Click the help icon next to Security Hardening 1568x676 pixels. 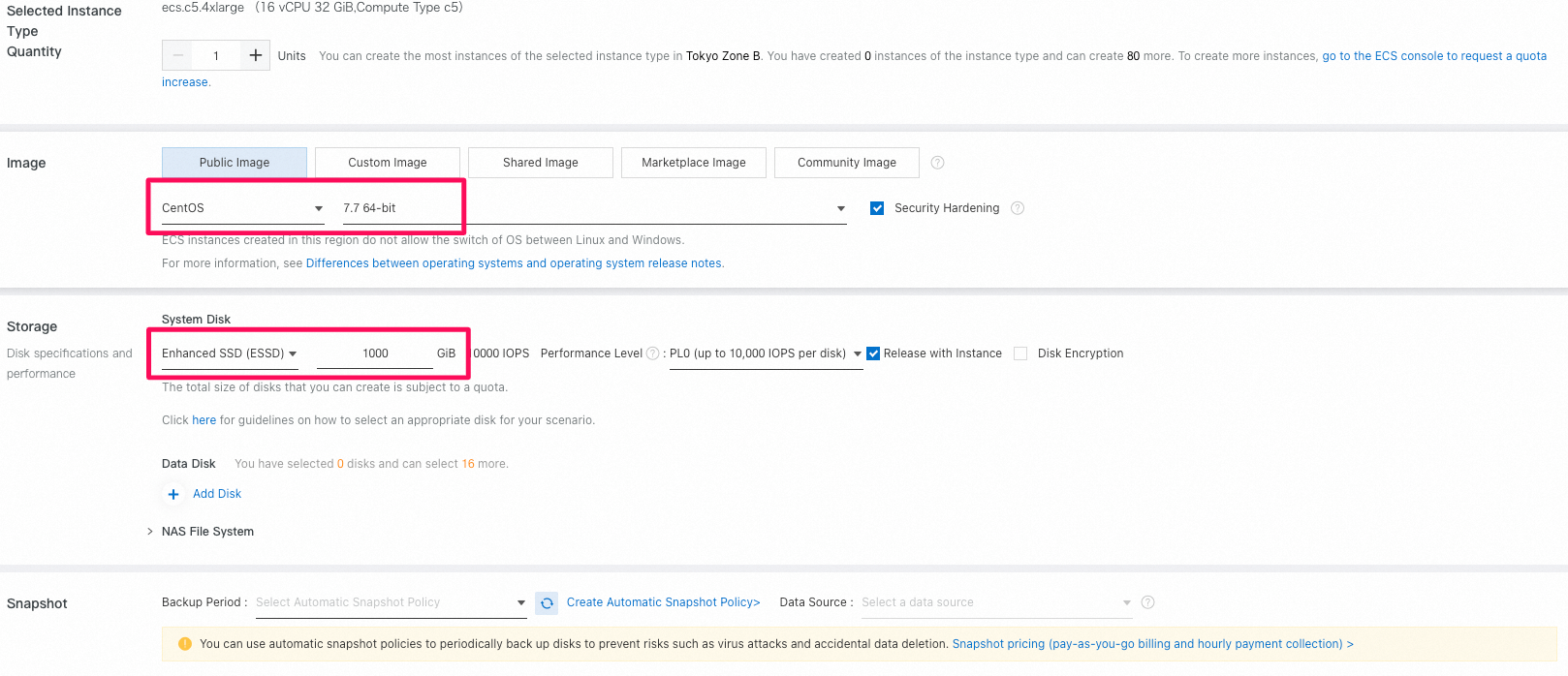[x=1017, y=208]
